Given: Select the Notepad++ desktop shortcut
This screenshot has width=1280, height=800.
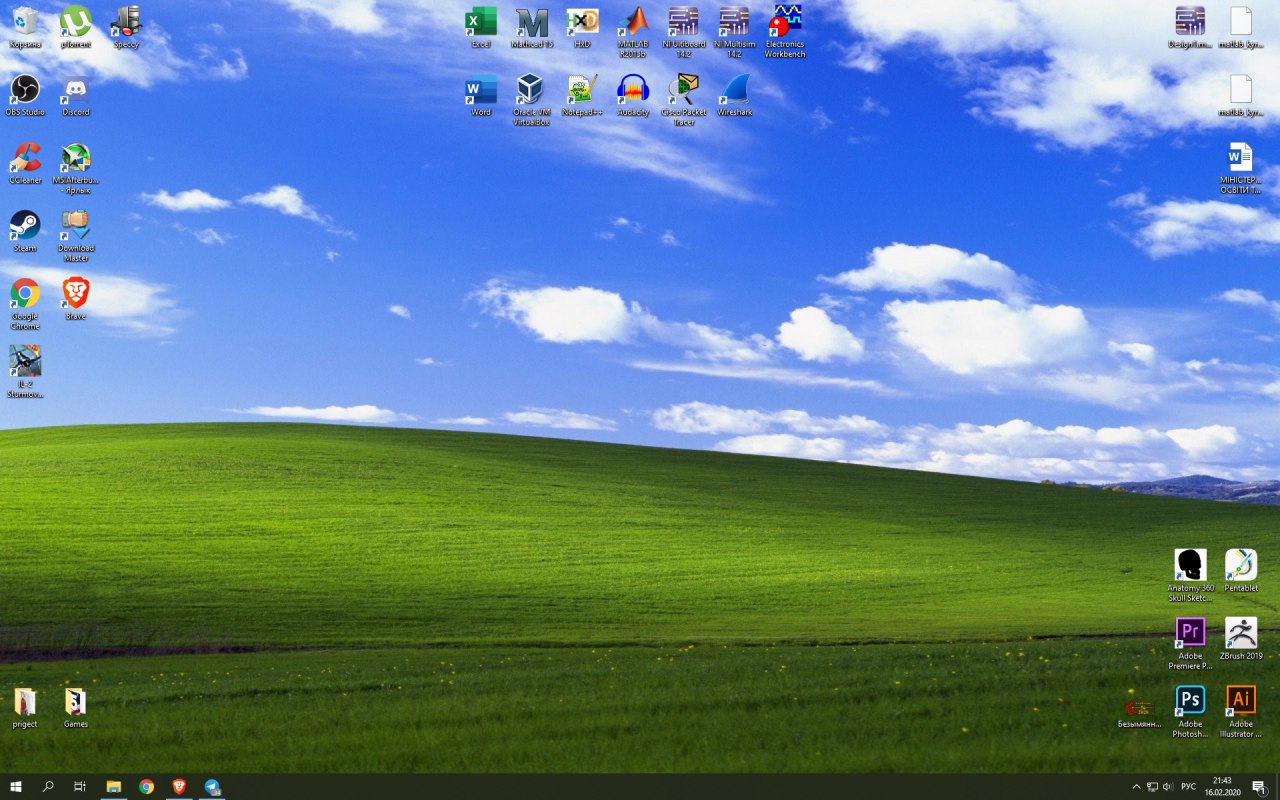Looking at the screenshot, I should pos(583,95).
